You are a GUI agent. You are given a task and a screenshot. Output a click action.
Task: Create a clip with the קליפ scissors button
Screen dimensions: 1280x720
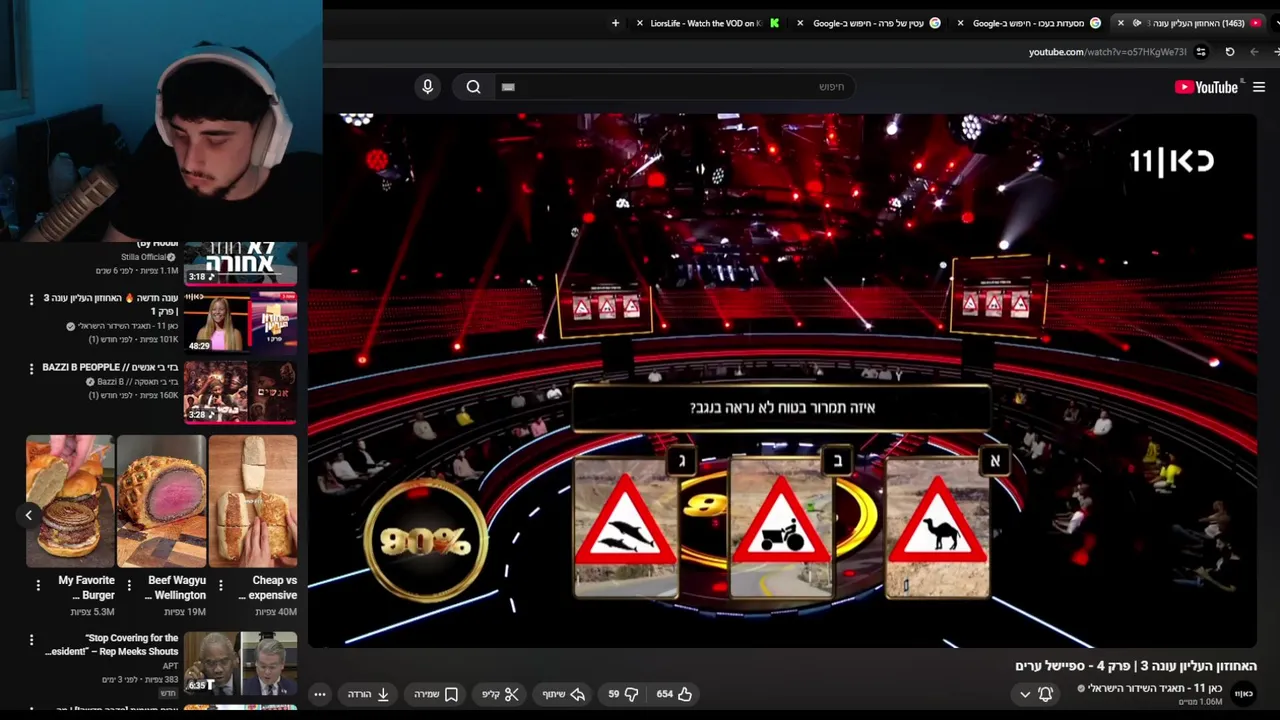click(x=501, y=694)
